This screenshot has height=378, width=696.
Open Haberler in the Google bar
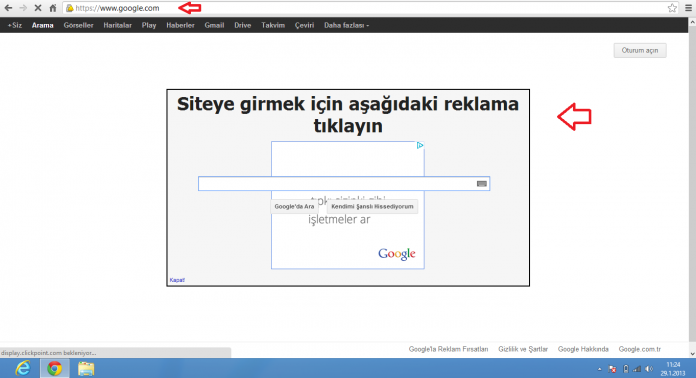click(x=180, y=25)
